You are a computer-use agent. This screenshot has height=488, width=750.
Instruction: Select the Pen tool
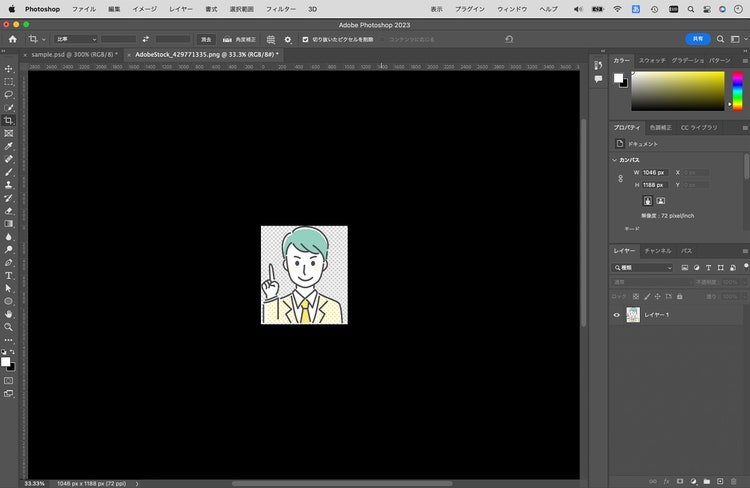coord(9,263)
